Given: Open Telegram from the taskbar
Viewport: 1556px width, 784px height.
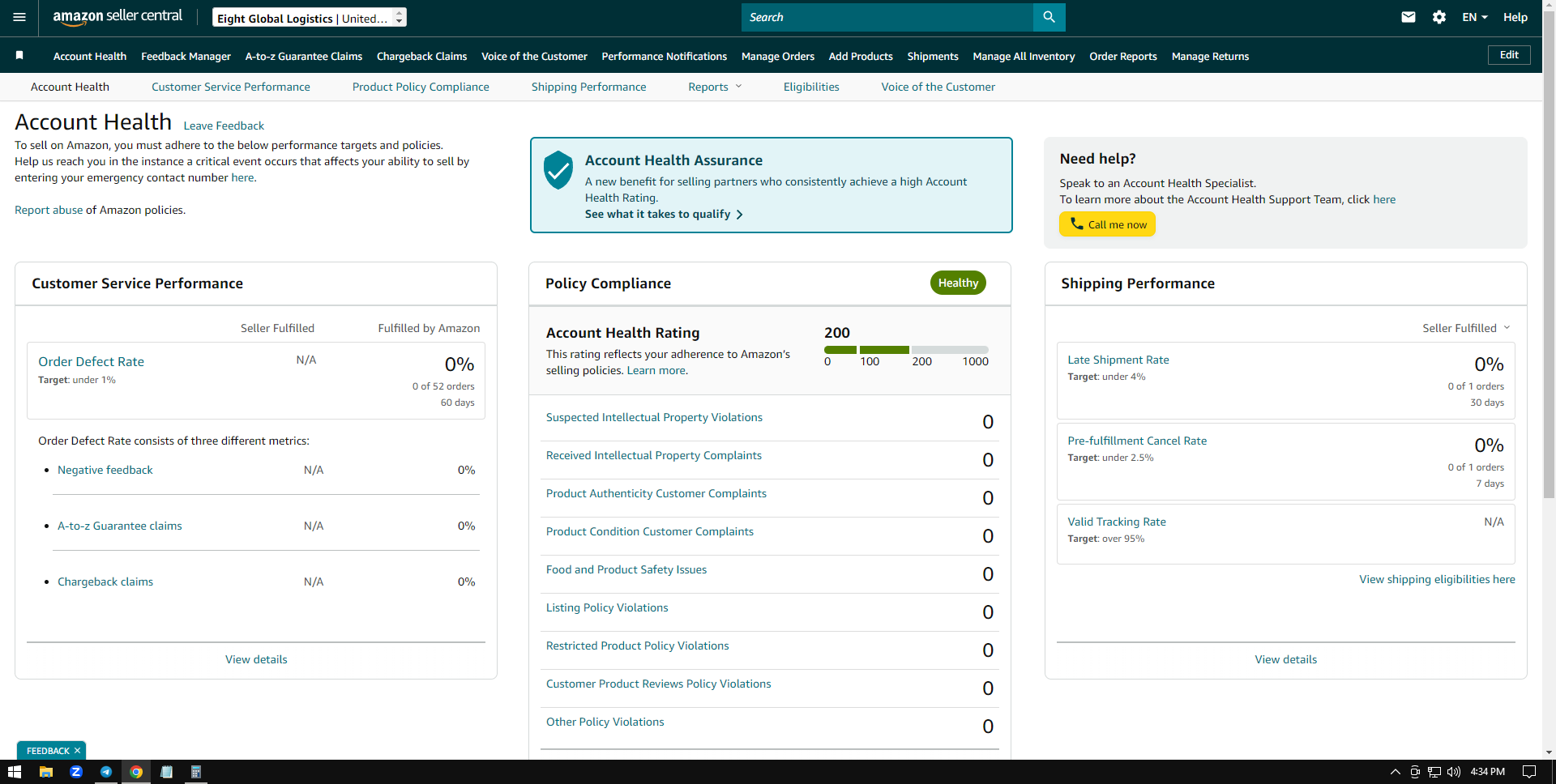Looking at the screenshot, I should (106, 772).
